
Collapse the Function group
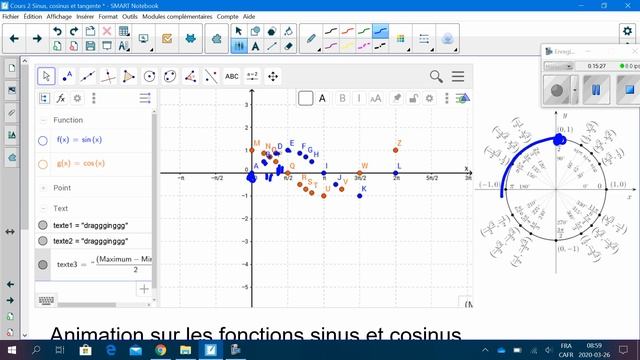click(x=43, y=120)
